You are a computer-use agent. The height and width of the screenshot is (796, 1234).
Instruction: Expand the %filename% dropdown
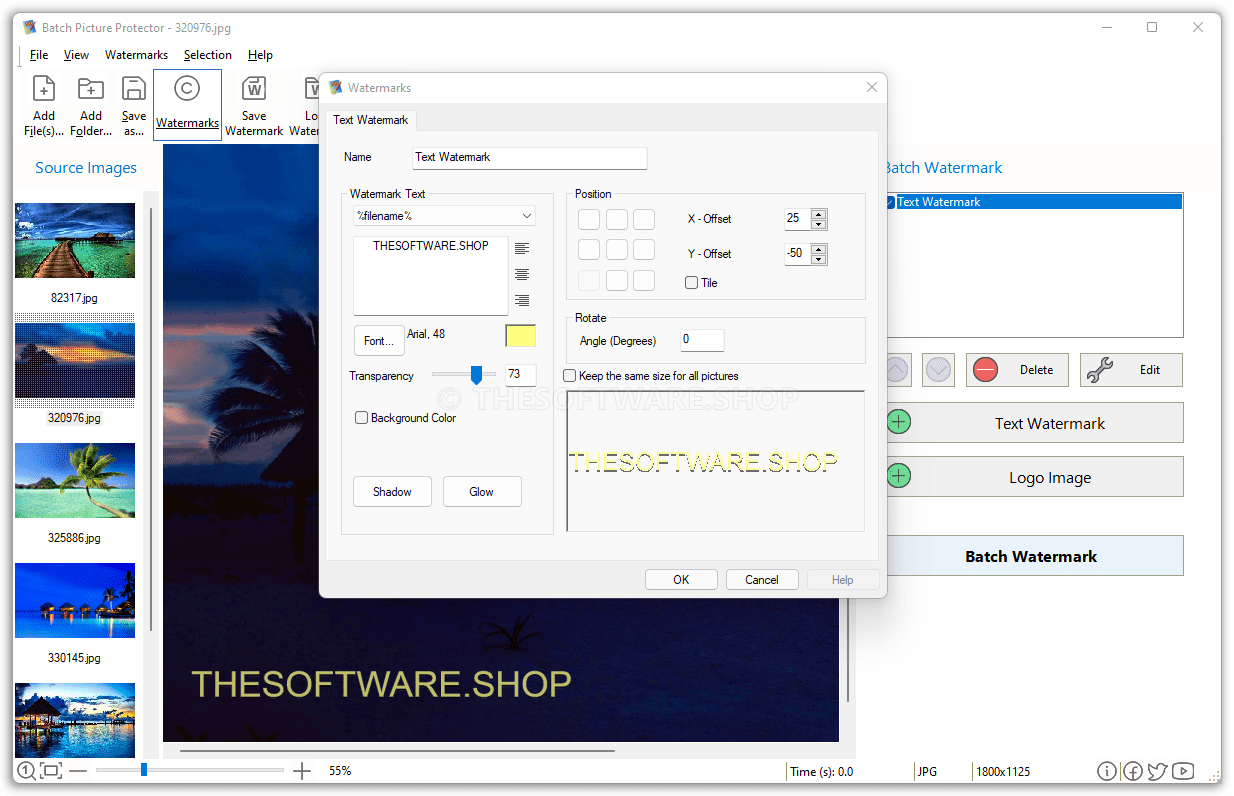pyautogui.click(x=527, y=216)
